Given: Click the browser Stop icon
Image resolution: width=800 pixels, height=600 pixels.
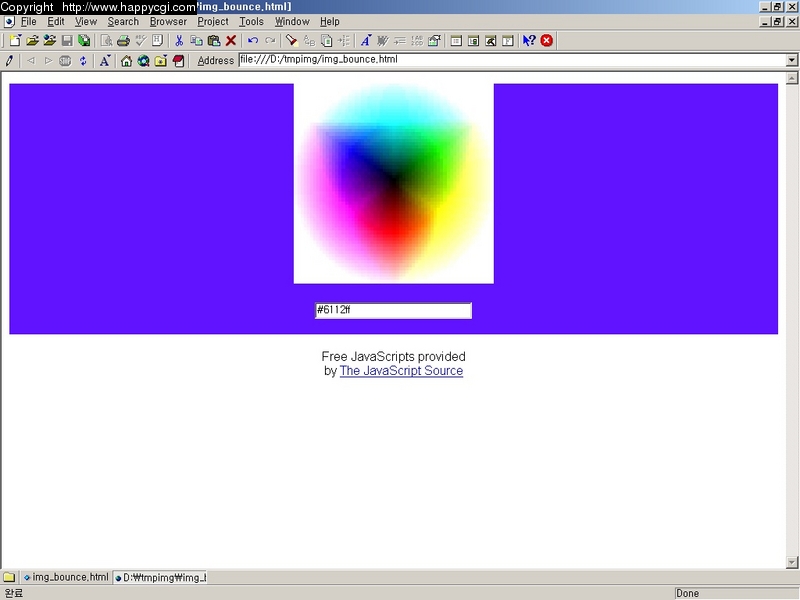Looking at the screenshot, I should pos(65,61).
